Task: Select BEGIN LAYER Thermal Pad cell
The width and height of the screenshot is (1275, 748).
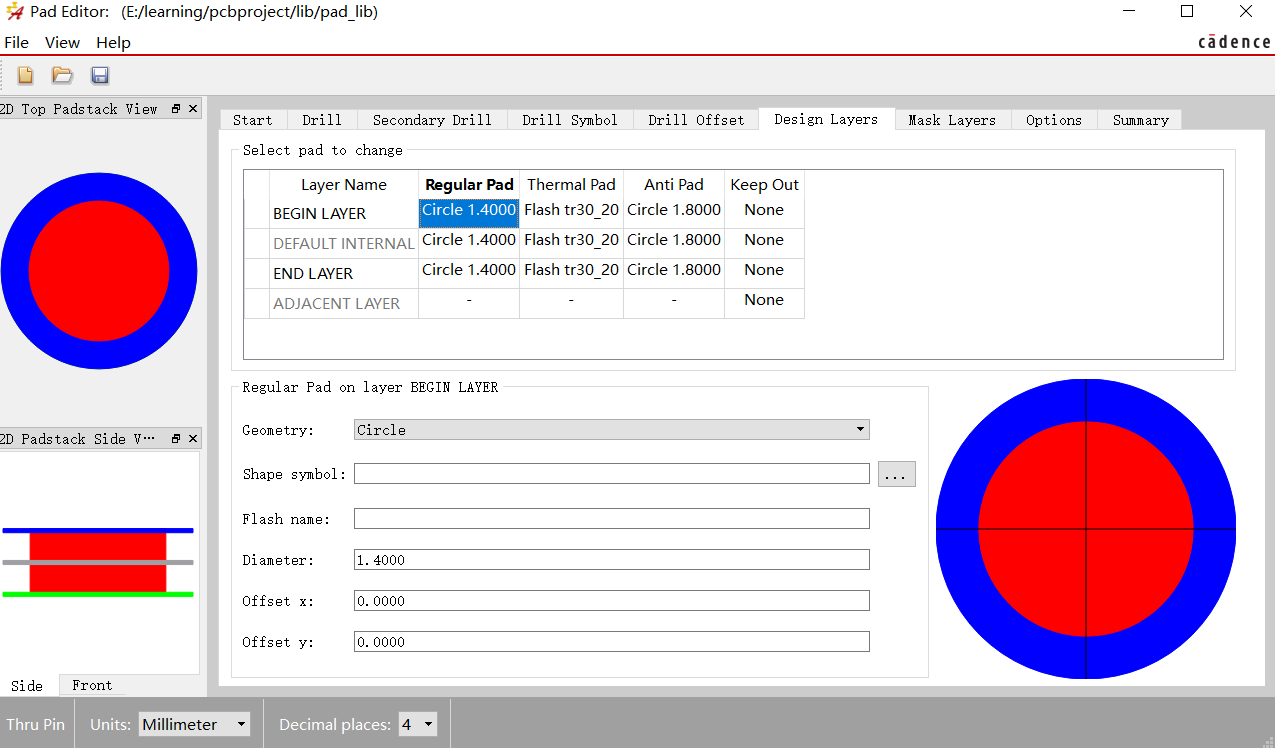Action: point(571,213)
